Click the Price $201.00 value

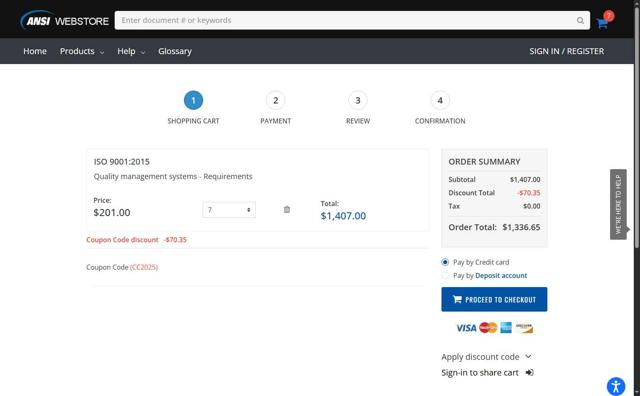[112, 213]
